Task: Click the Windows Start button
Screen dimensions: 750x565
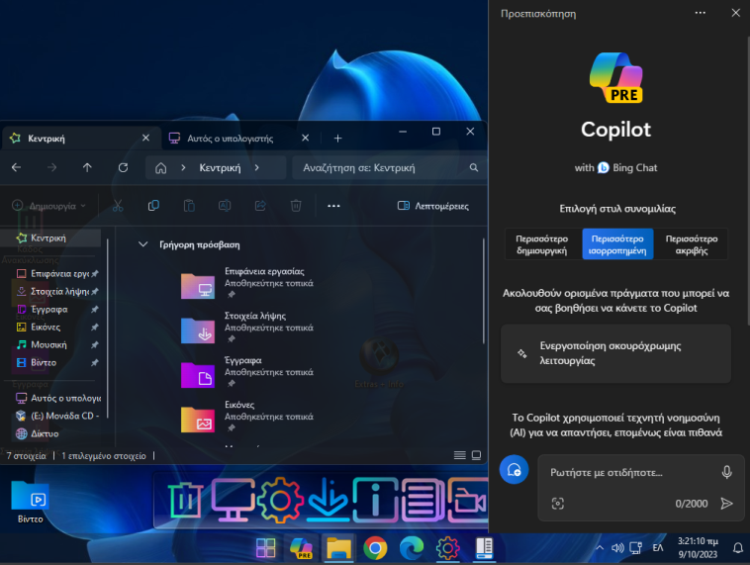Action: (x=265, y=548)
